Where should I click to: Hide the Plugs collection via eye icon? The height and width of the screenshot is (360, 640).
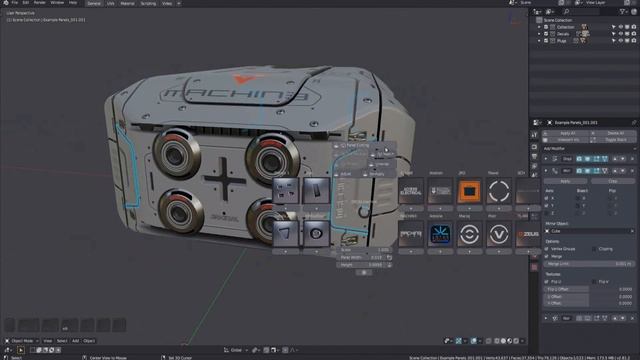[620, 41]
